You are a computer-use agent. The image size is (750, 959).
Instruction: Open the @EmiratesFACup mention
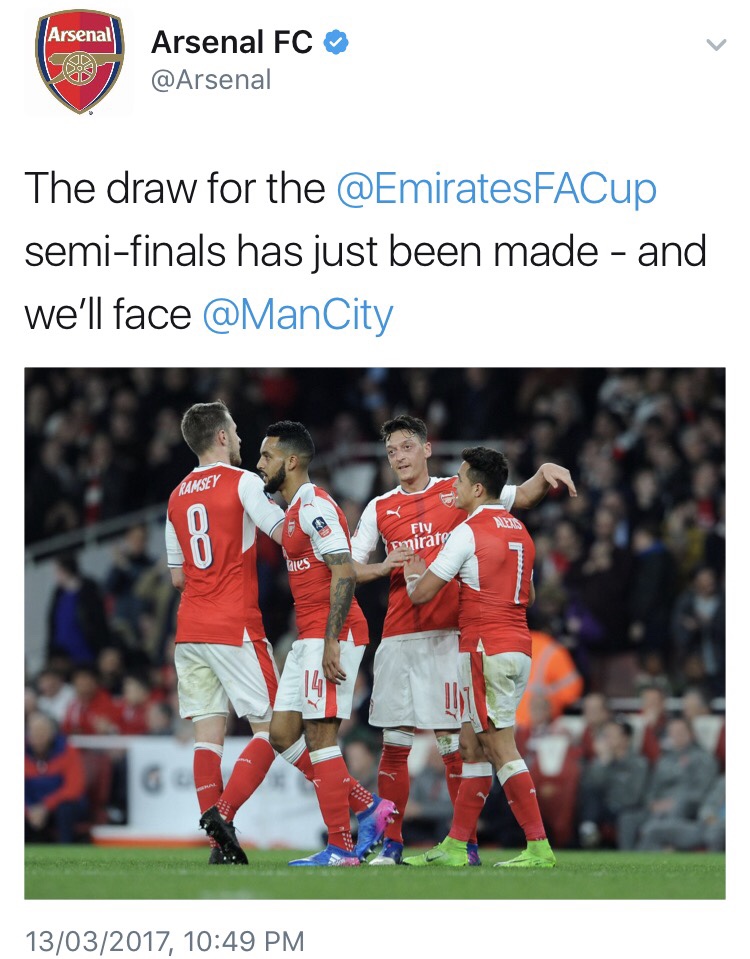(496, 188)
